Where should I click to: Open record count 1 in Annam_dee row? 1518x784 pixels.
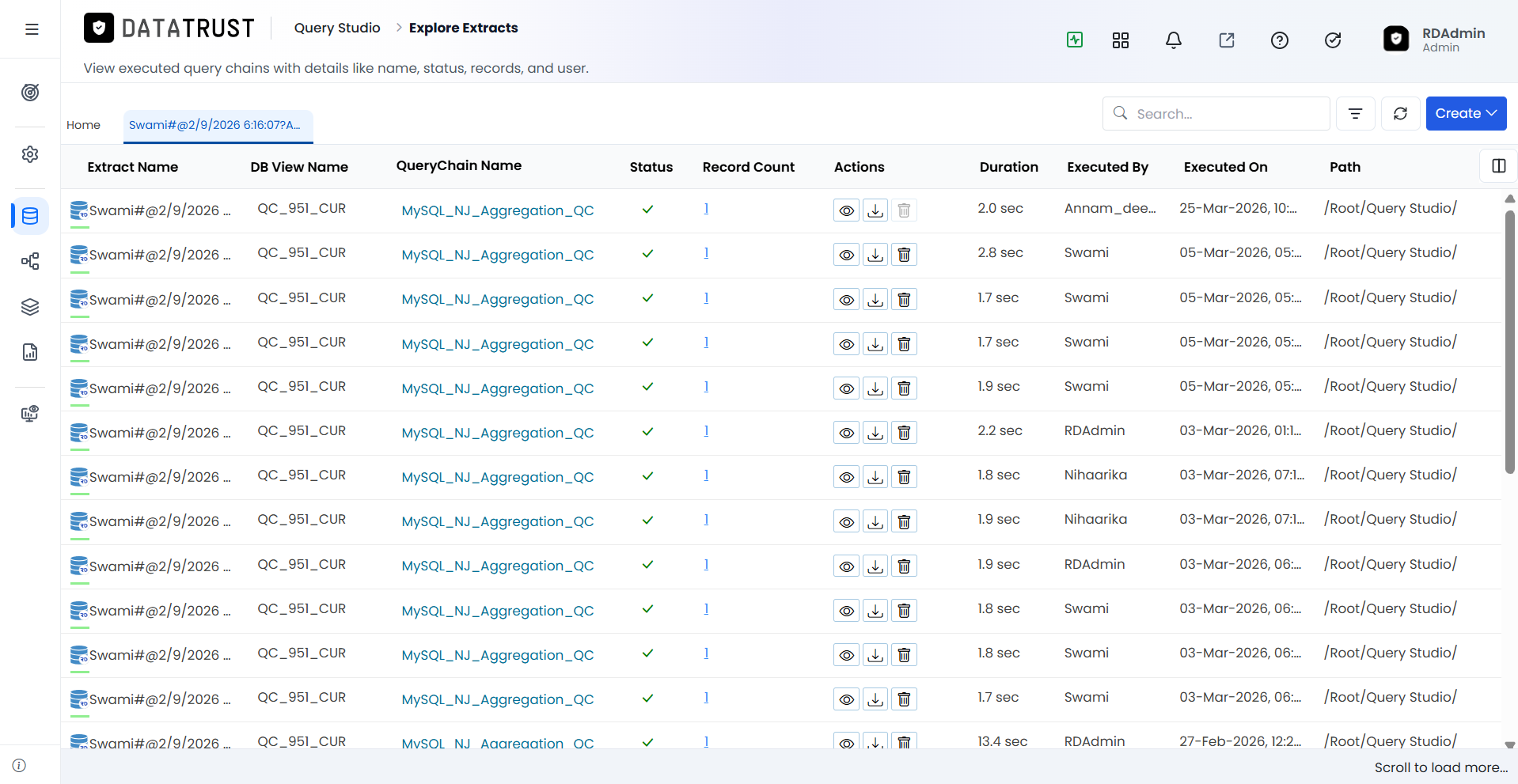(x=706, y=208)
